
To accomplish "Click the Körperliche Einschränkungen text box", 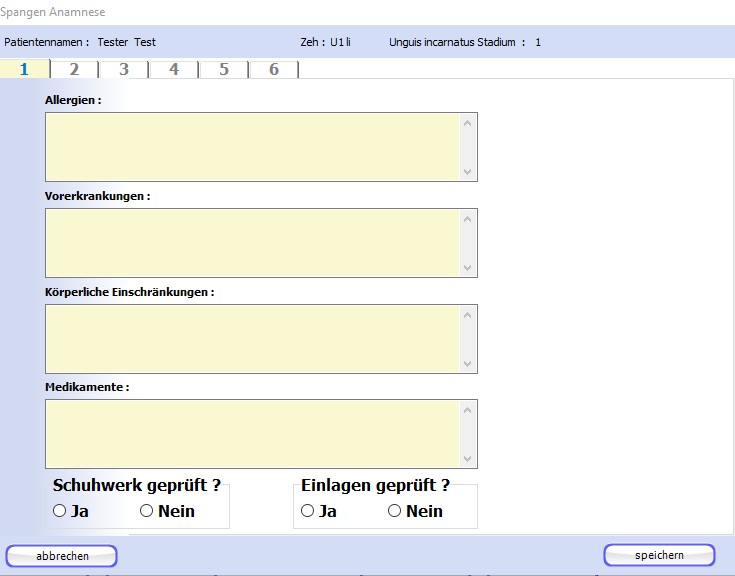I will pos(252,339).
